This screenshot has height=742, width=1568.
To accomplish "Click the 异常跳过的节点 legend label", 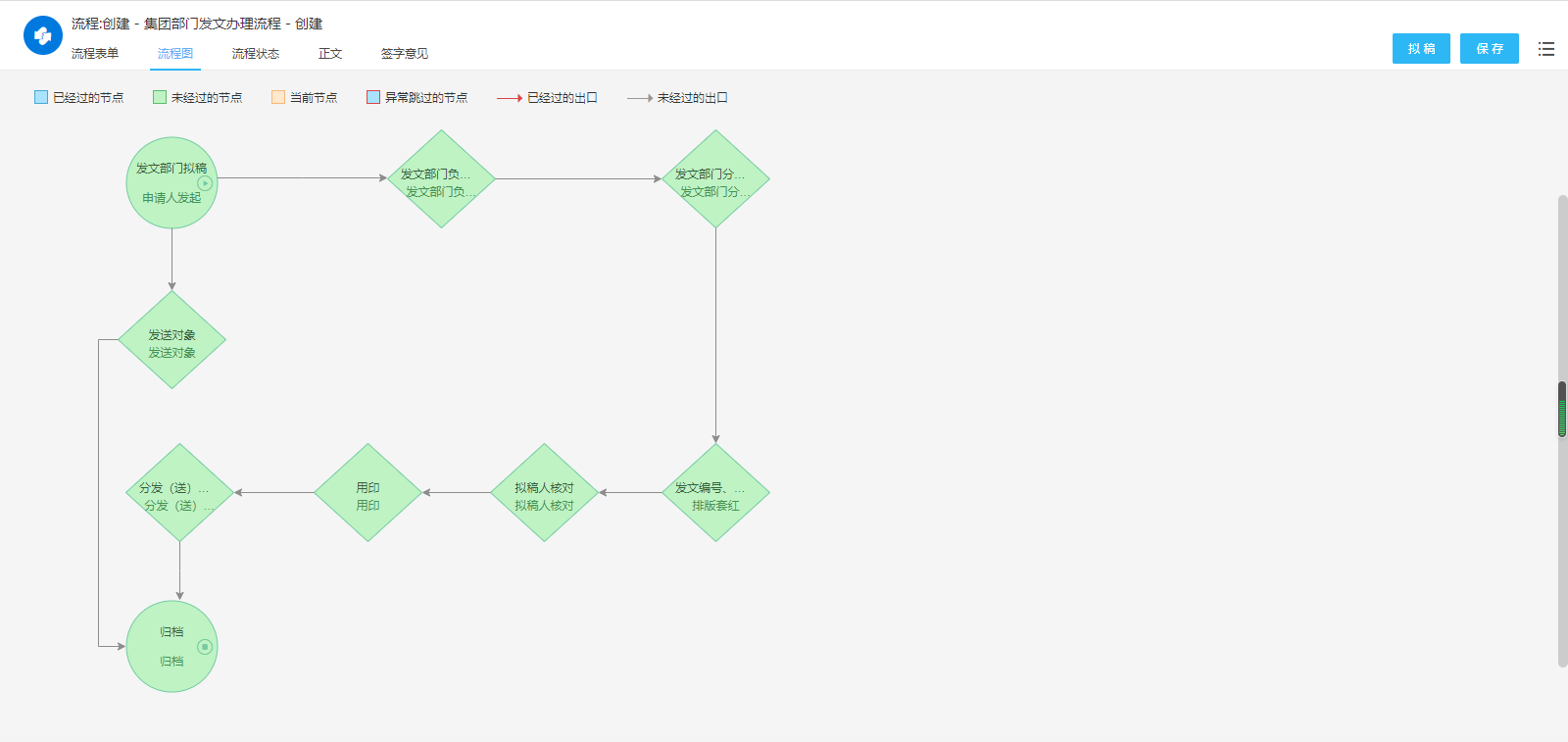I will coord(426,98).
